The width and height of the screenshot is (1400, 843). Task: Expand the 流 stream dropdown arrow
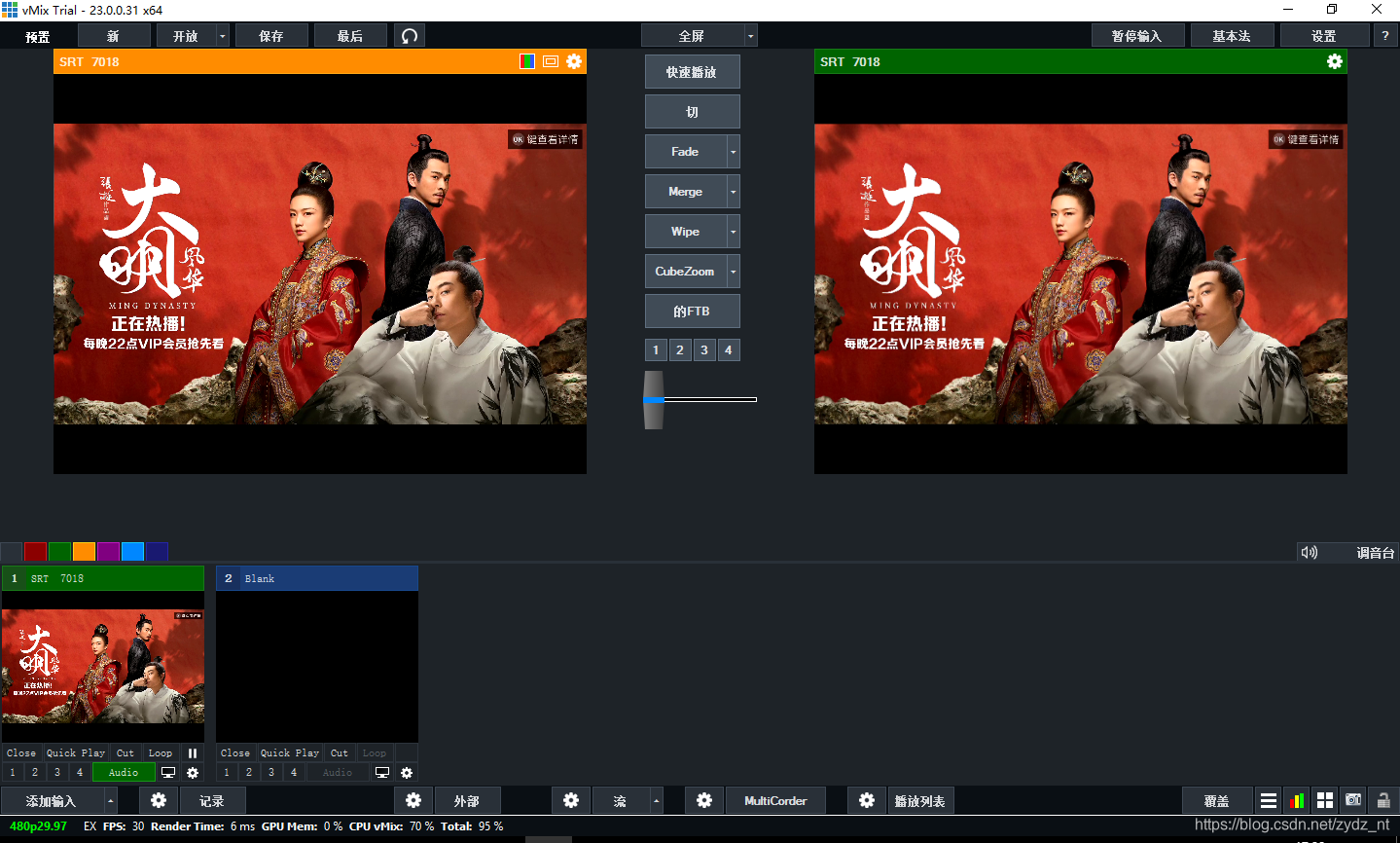(x=657, y=800)
